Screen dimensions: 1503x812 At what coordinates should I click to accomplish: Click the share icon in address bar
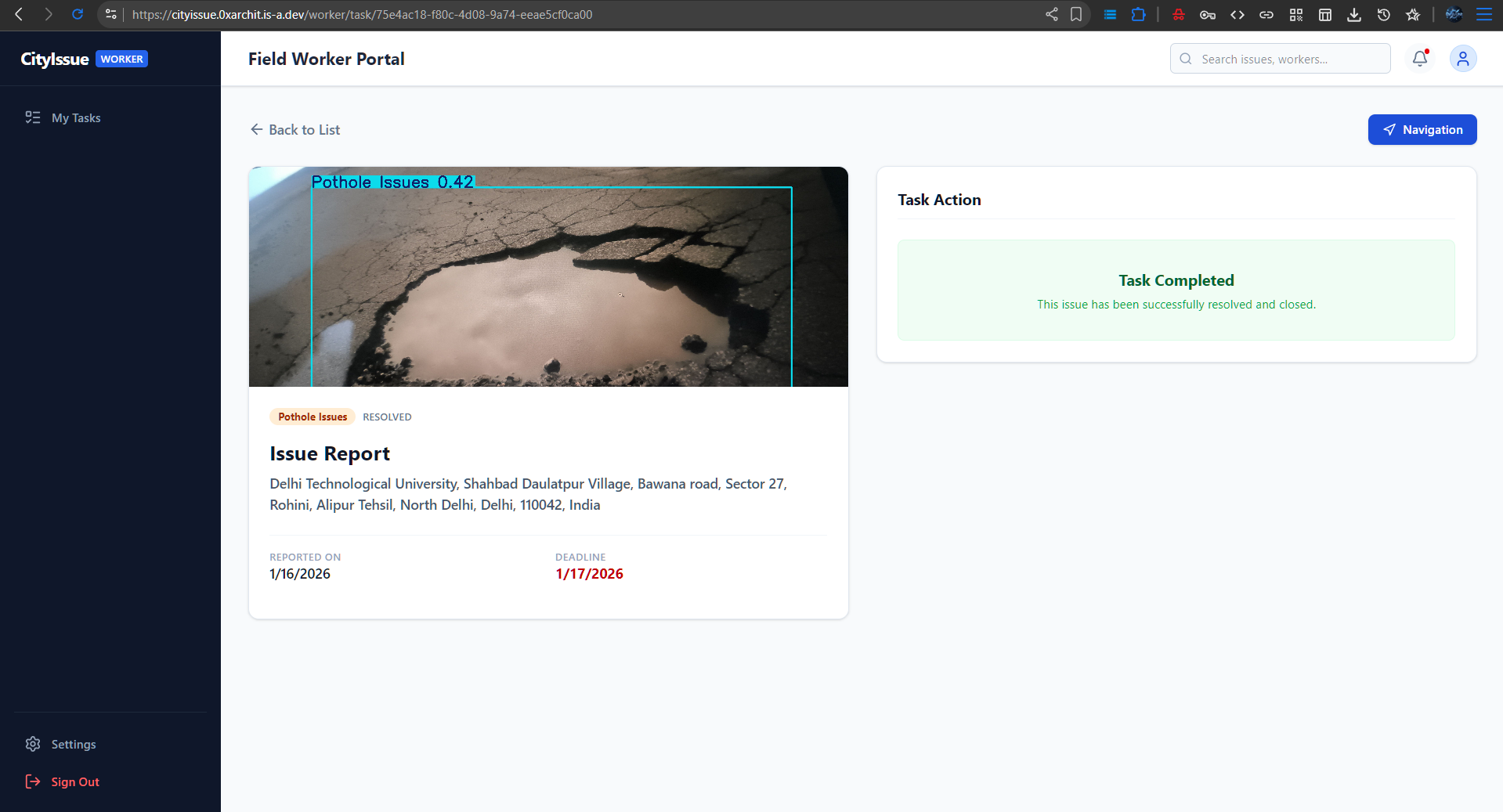pyautogui.click(x=1051, y=14)
